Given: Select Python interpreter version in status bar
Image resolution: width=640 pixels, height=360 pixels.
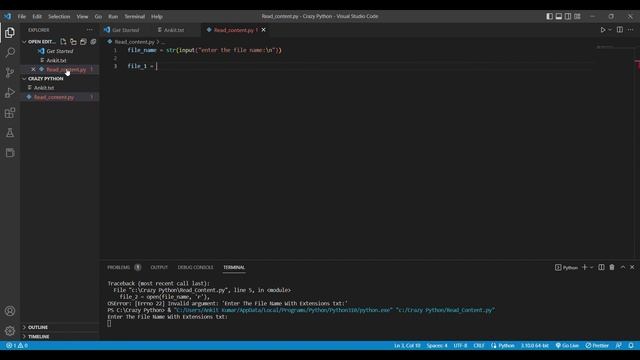Looking at the screenshot, I should (x=534, y=345).
